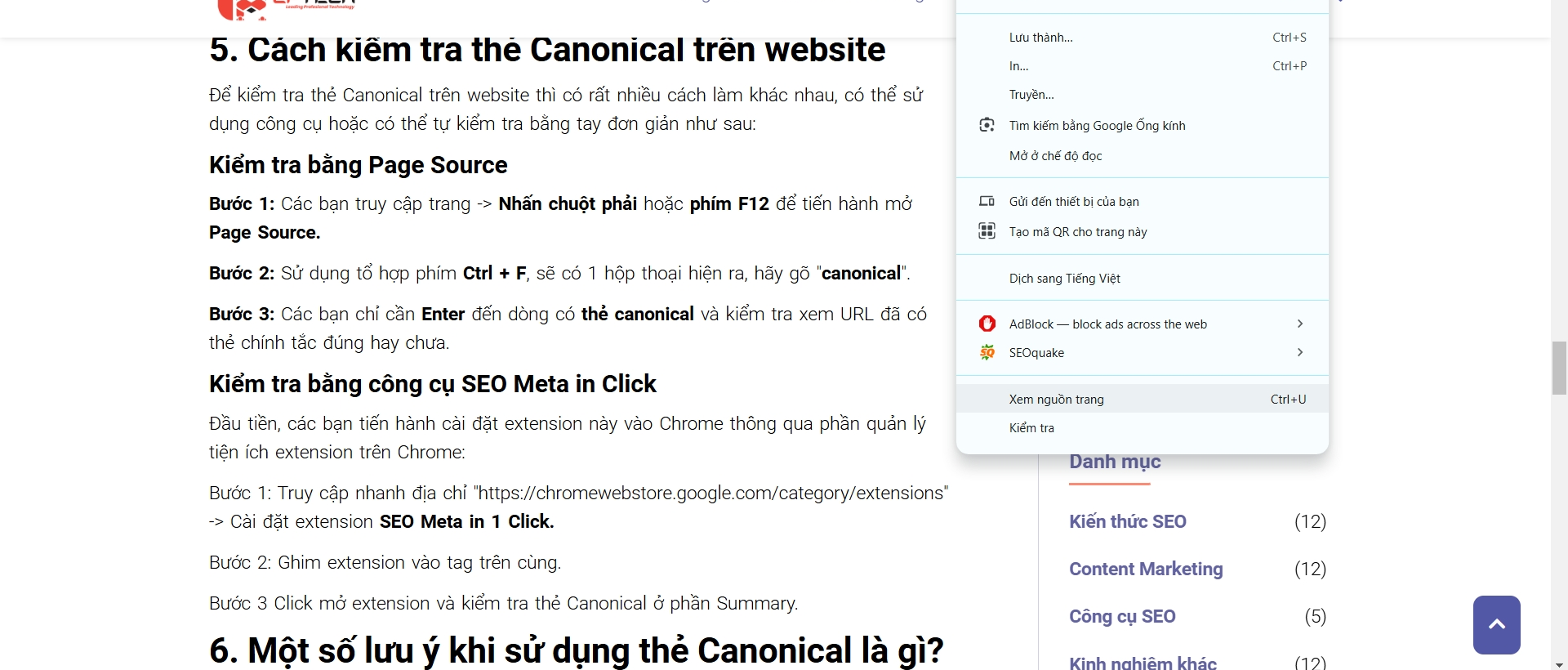Open 'Công cụ SEO' category link
This screenshot has width=1568, height=670.
click(x=1122, y=616)
